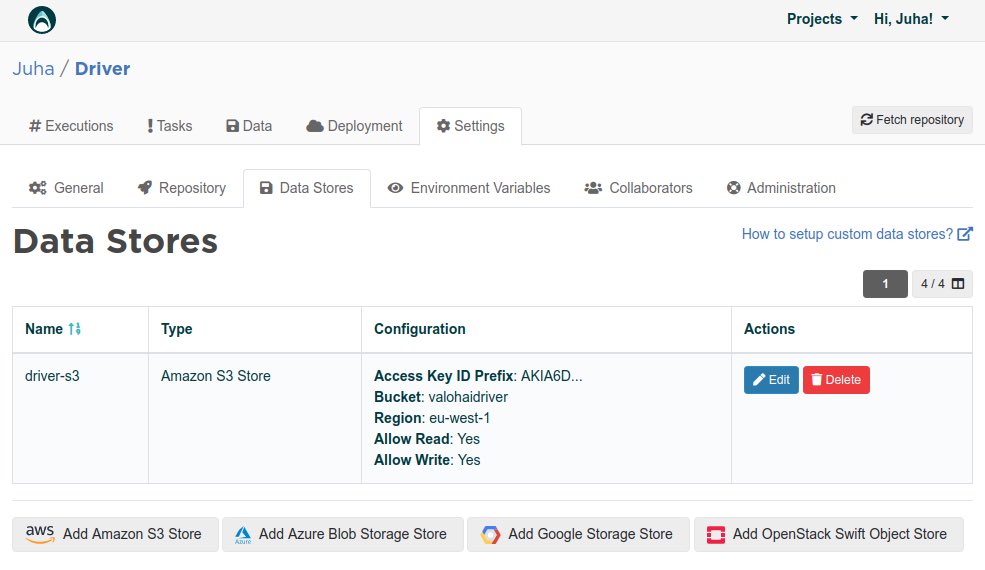This screenshot has width=985, height=570.
Task: Click the Bucket: valohaidriver text
Action: (441, 397)
